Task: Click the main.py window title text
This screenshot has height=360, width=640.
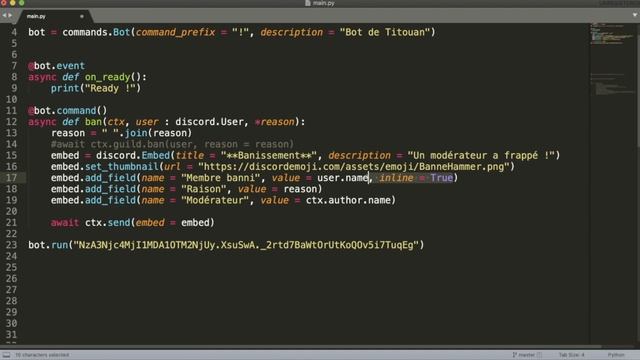Action: point(324,3)
